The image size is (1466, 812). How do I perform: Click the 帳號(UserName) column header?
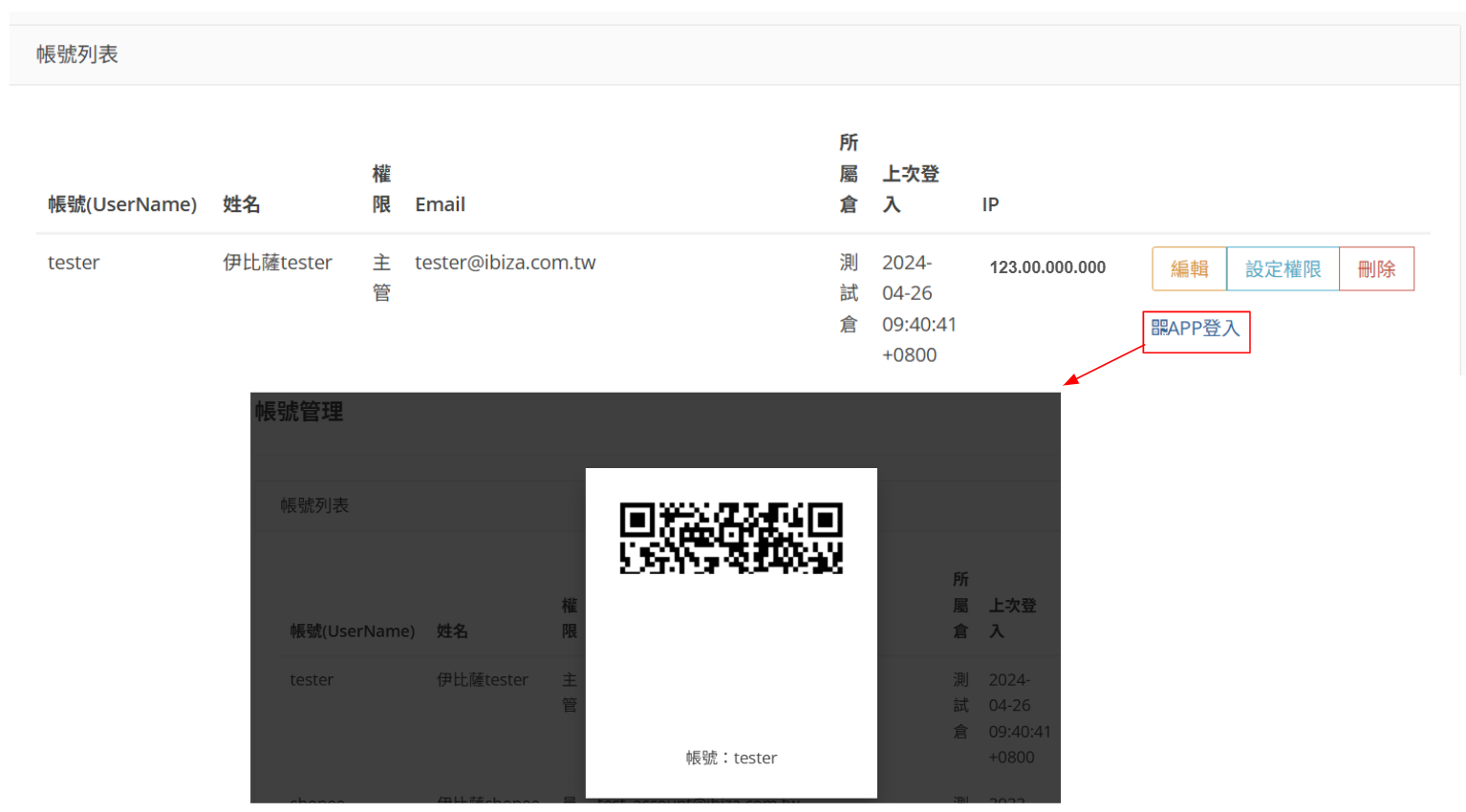coord(122,204)
